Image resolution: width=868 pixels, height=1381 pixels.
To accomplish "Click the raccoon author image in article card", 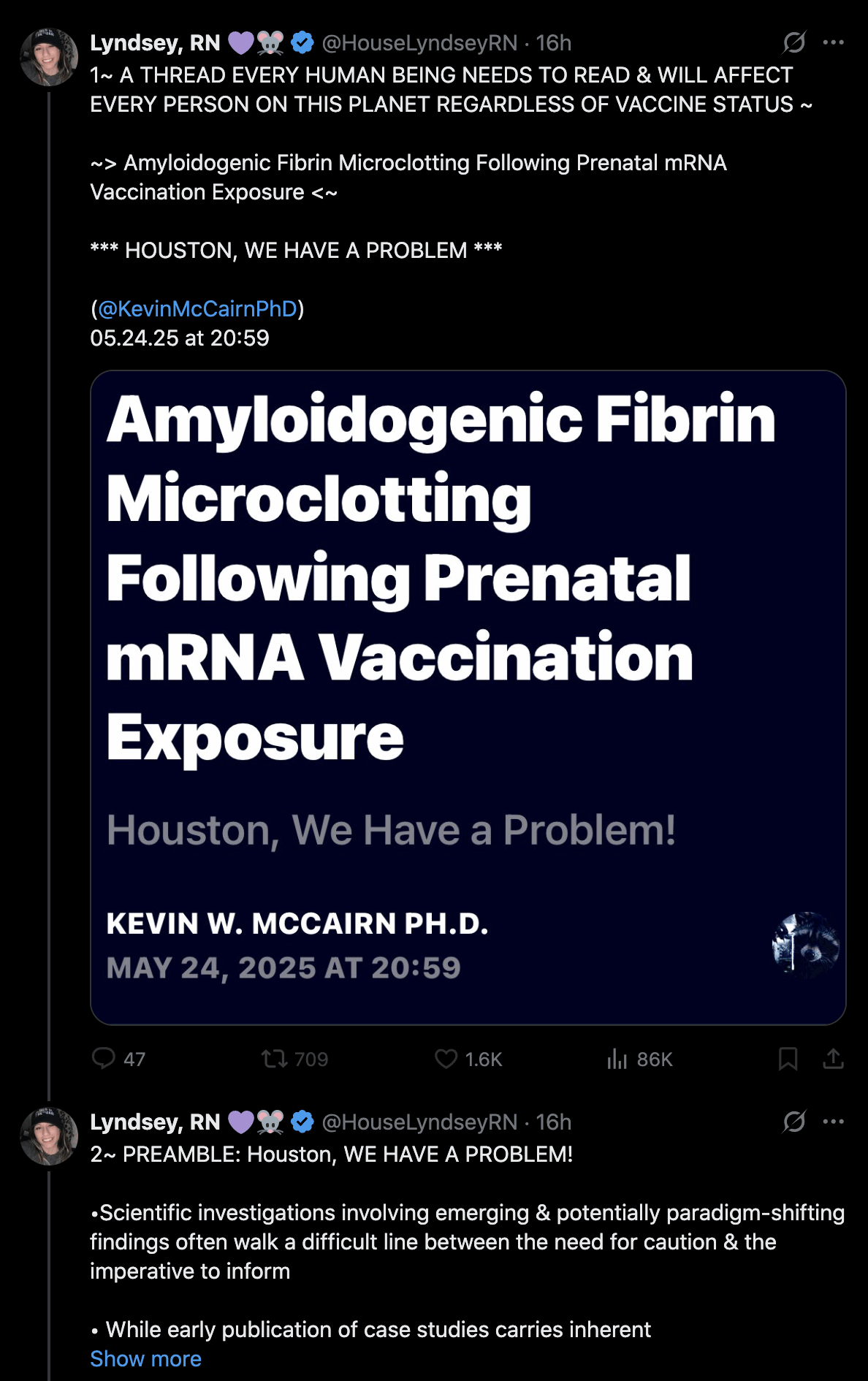I will point(806,945).
